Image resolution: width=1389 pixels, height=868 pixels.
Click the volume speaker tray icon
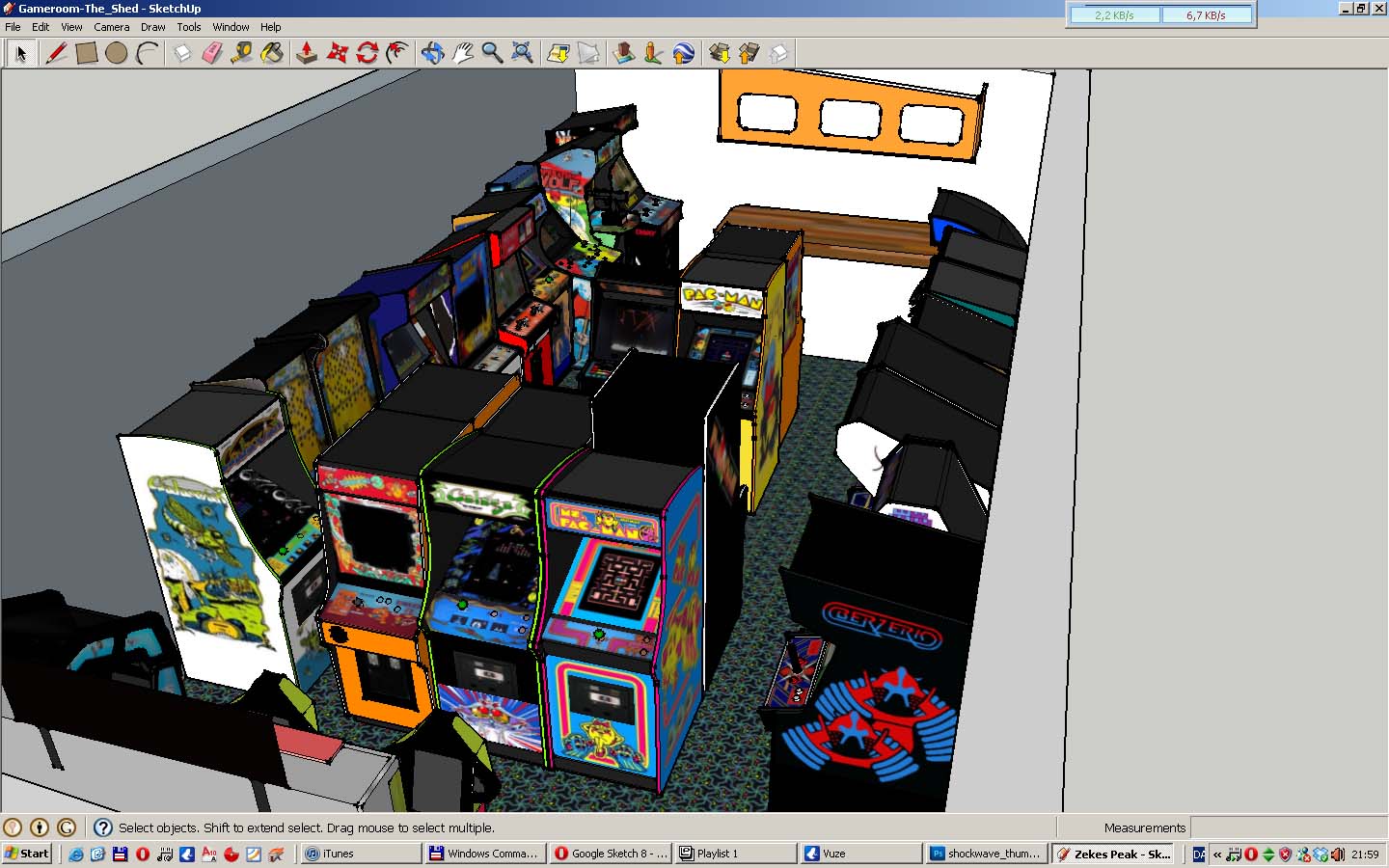coord(1338,854)
